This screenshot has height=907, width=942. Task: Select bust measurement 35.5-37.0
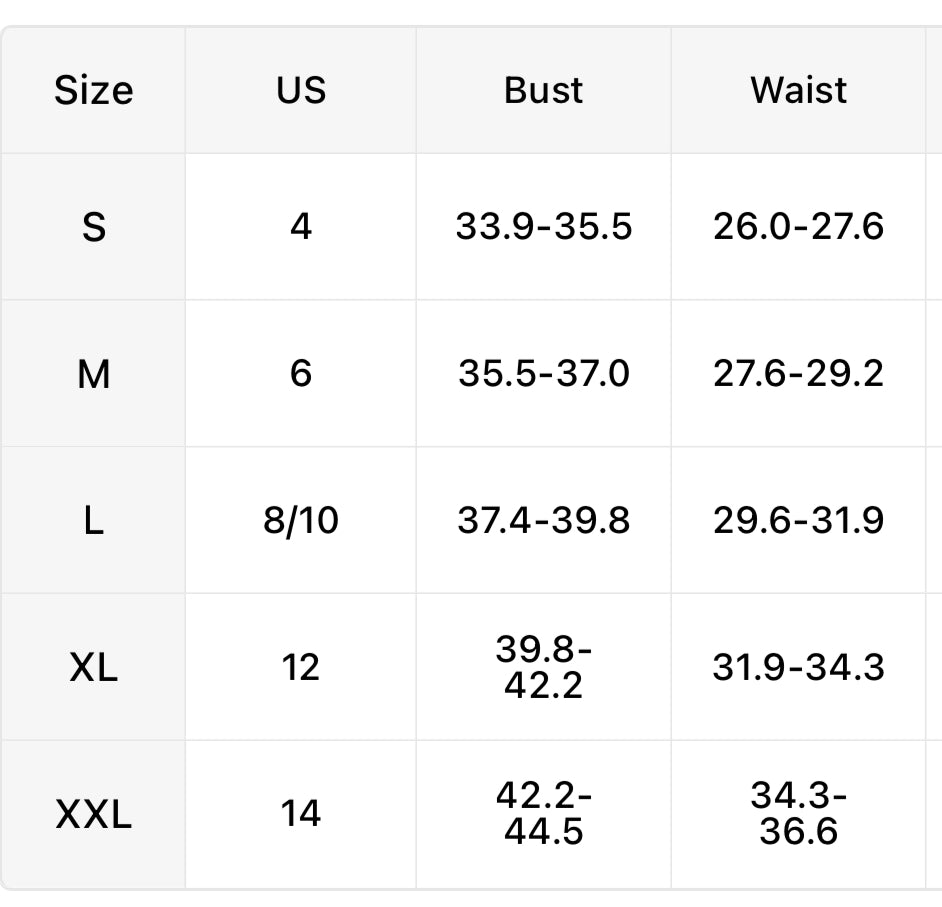[x=543, y=374]
